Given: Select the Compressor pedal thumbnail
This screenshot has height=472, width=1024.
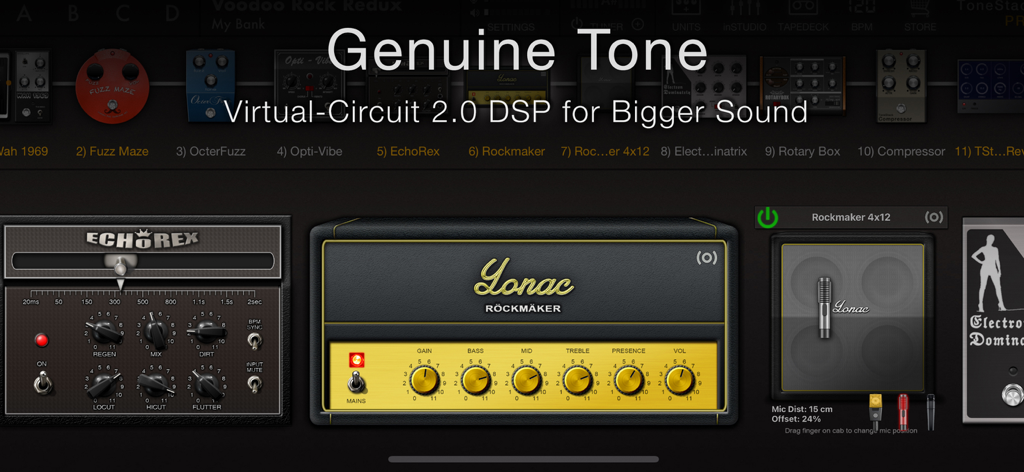Looking at the screenshot, I should 901,86.
